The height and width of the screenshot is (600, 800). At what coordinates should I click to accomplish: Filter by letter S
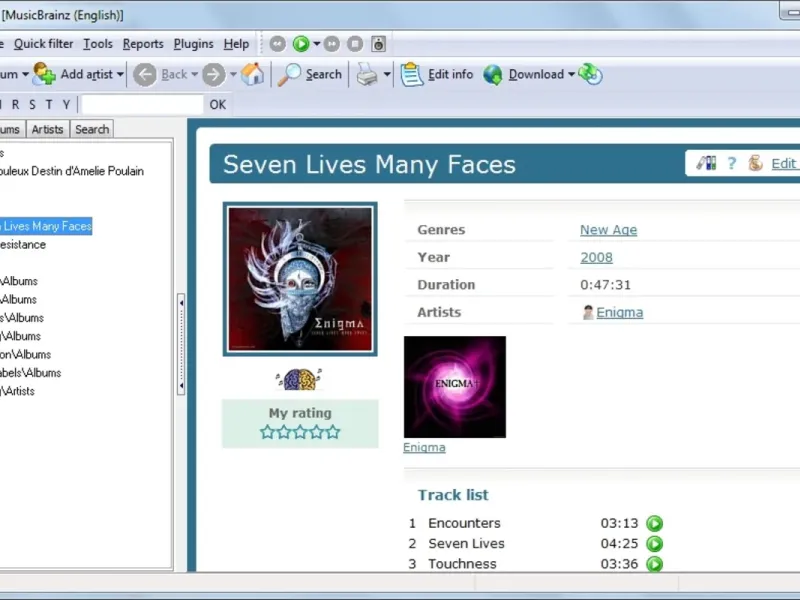(x=32, y=105)
